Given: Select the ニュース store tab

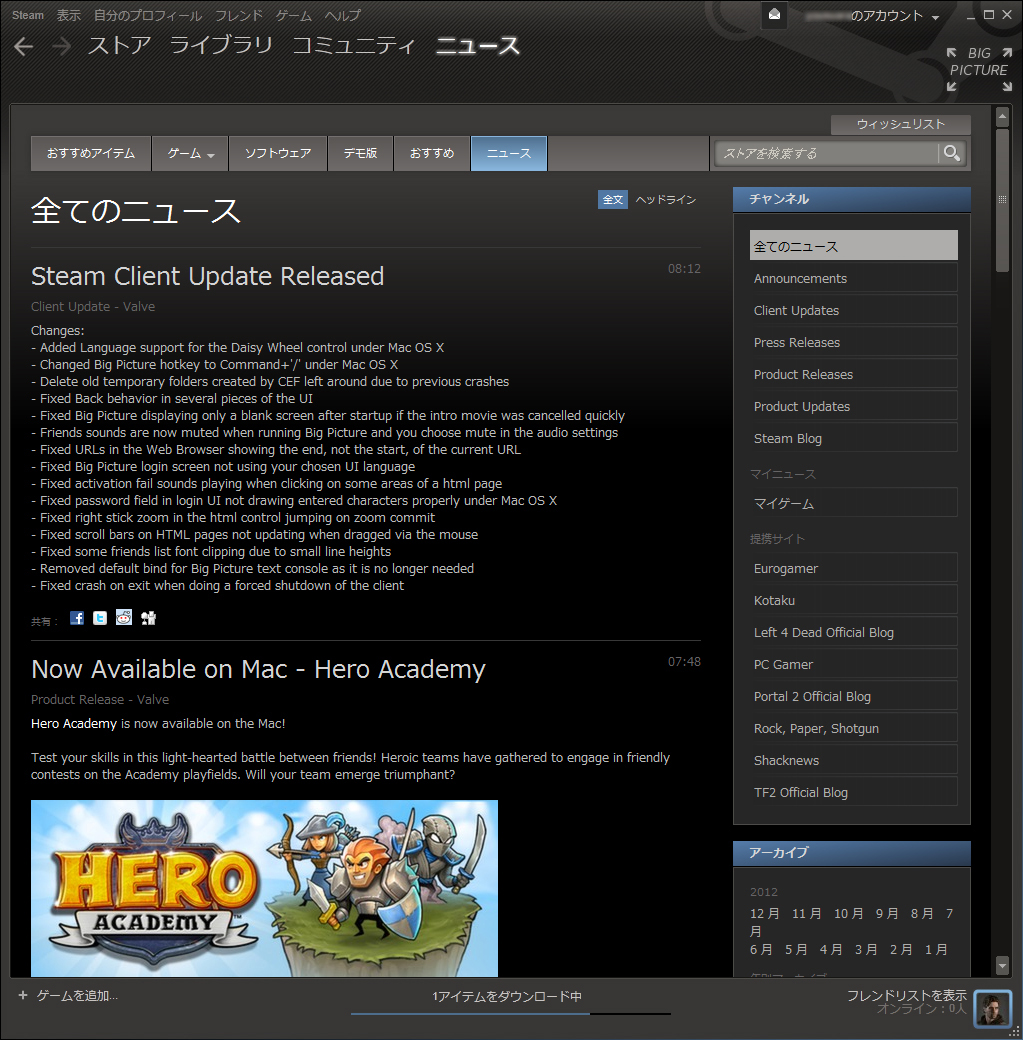Looking at the screenshot, I should pyautogui.click(x=509, y=153).
